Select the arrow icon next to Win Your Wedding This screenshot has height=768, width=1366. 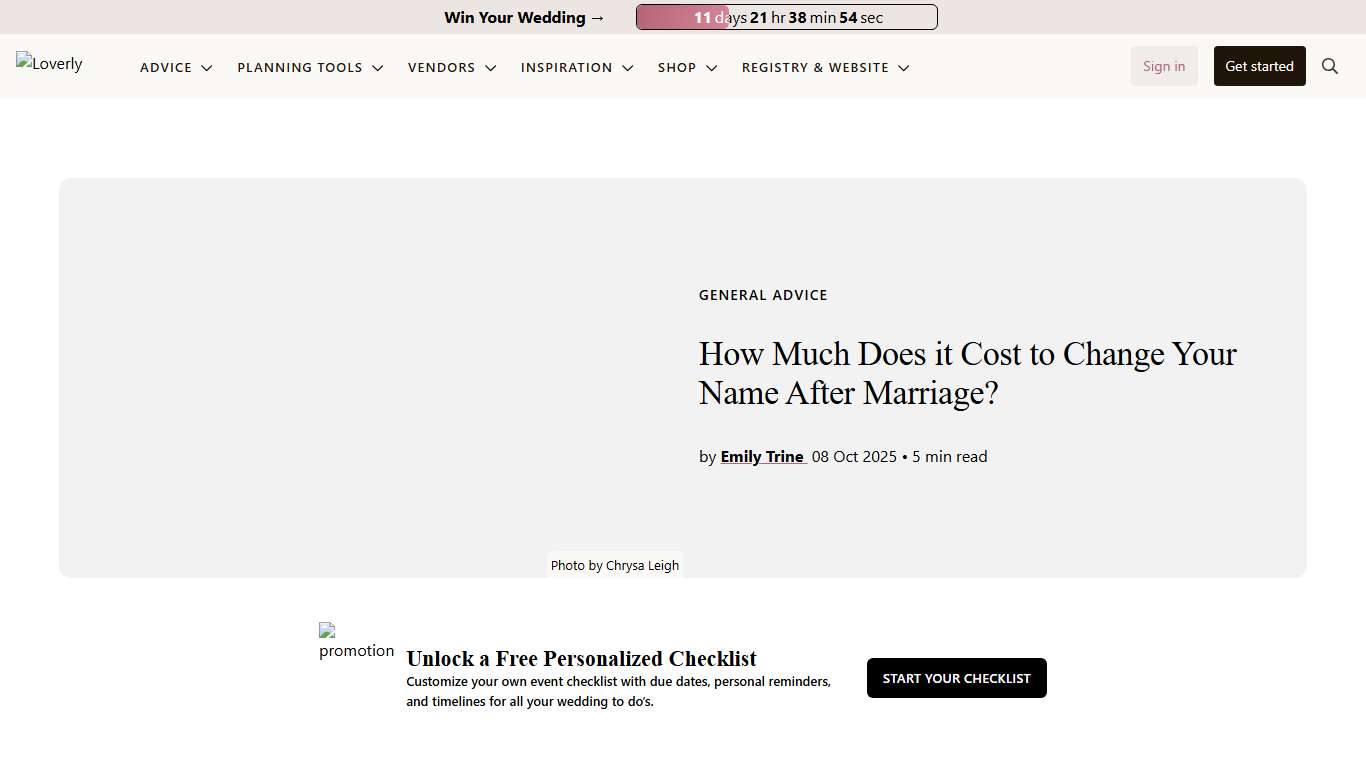tap(597, 17)
